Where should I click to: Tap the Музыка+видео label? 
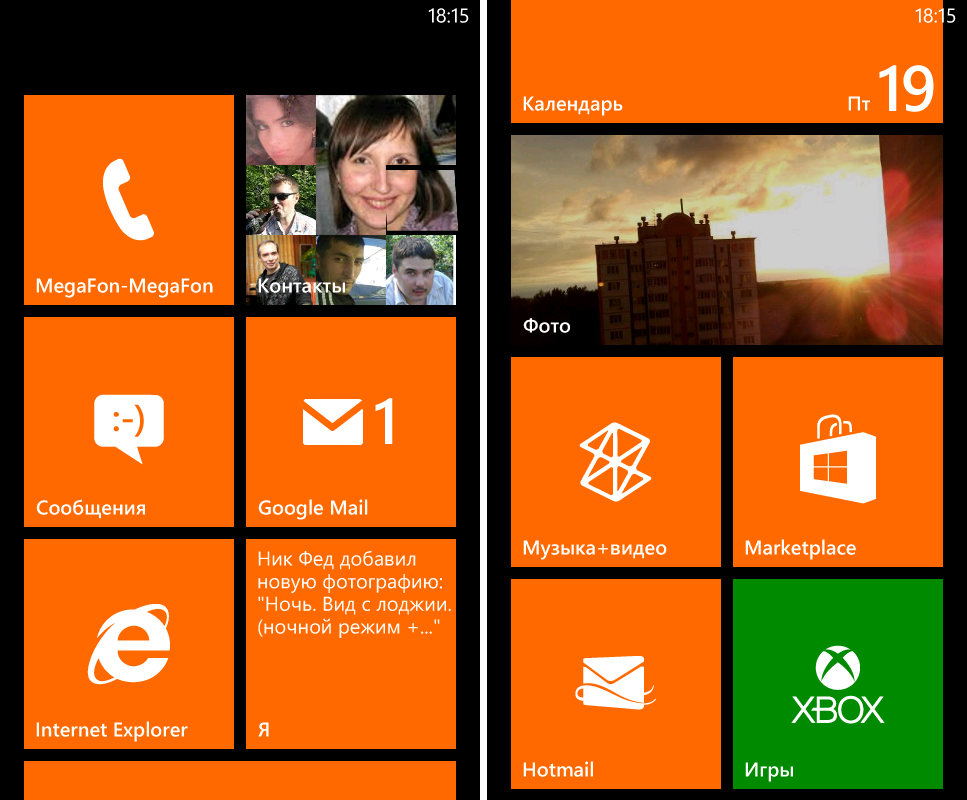(x=595, y=548)
